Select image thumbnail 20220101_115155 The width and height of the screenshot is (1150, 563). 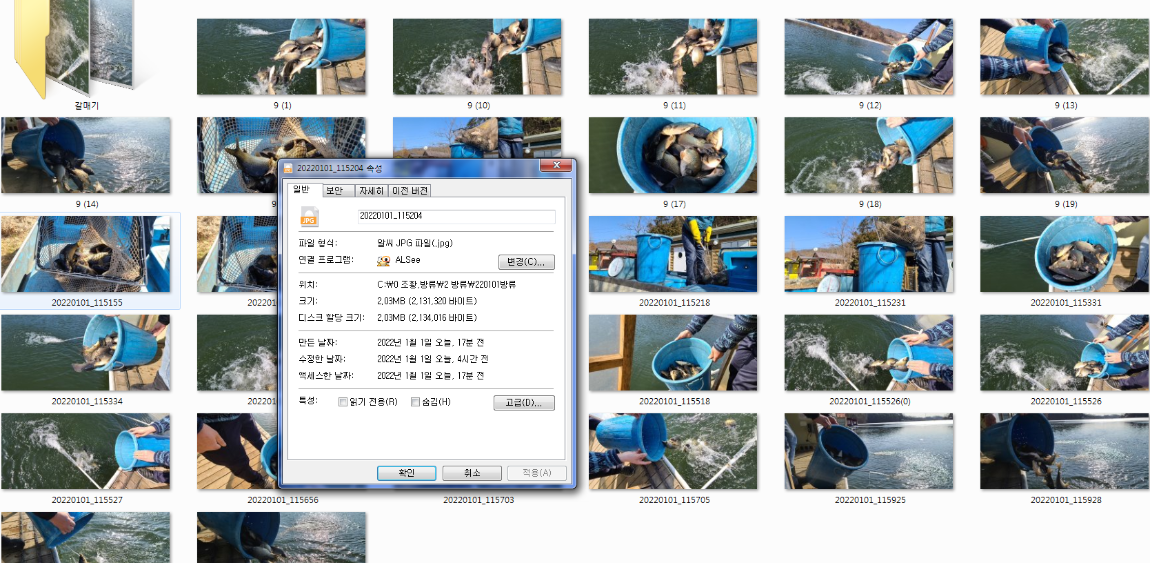pyautogui.click(x=86, y=254)
